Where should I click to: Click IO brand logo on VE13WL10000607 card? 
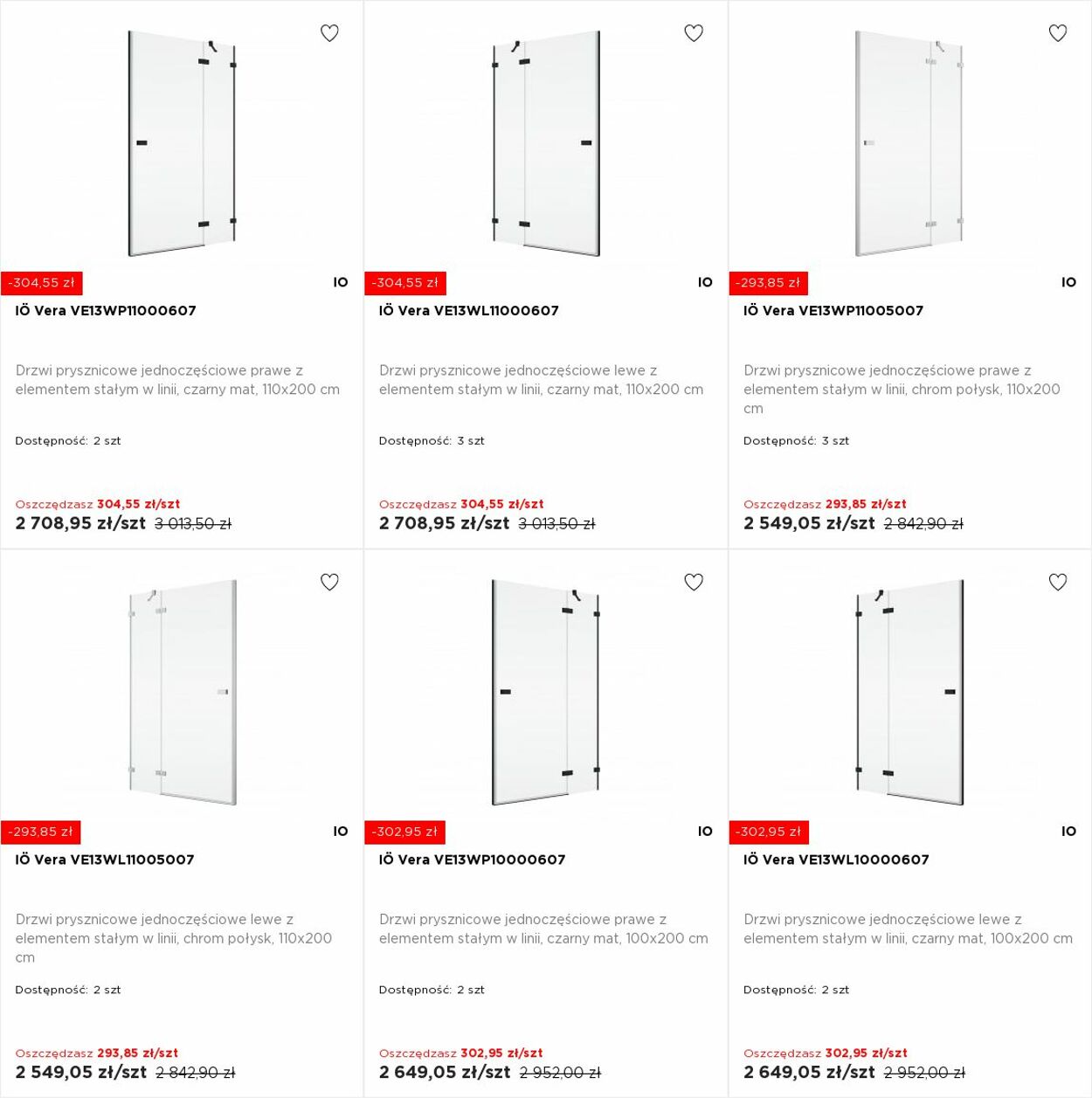[x=1068, y=832]
